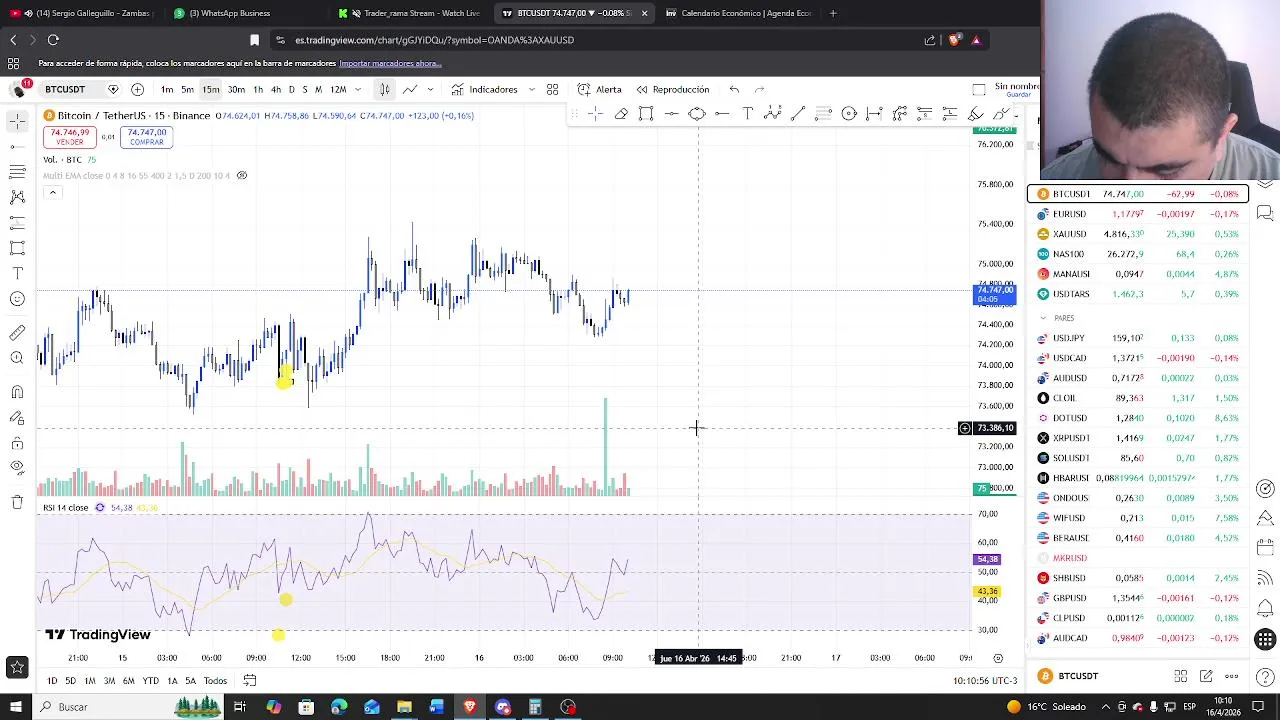Expand the favorite indicators dropdown arrow
The width and height of the screenshot is (1280, 720).
pyautogui.click(x=531, y=89)
